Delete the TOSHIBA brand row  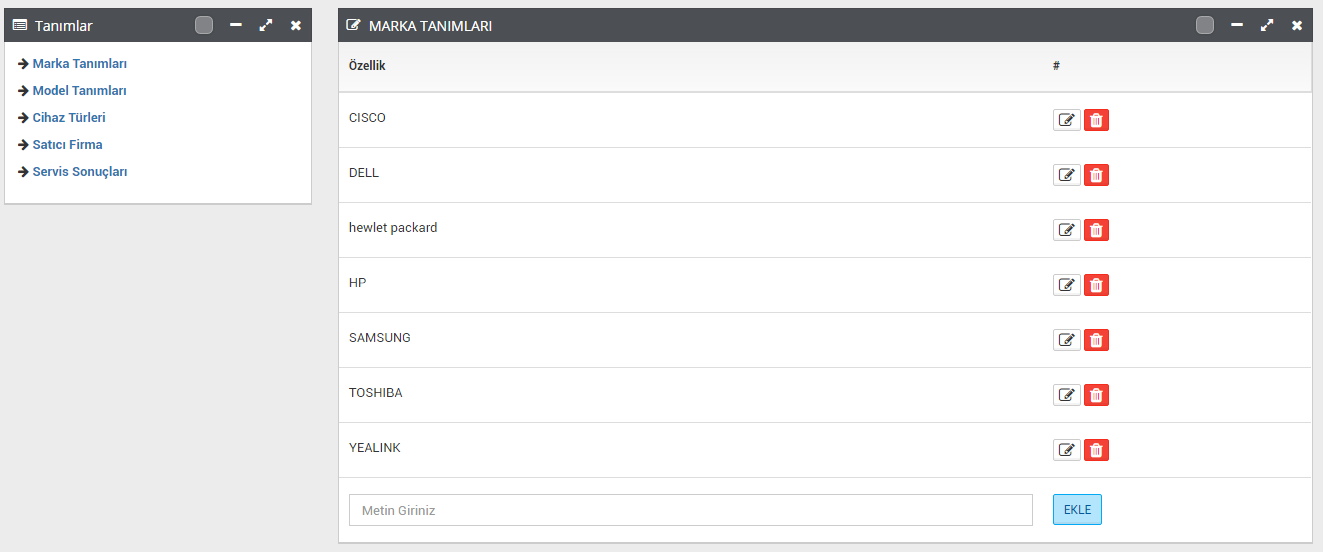tap(1097, 395)
